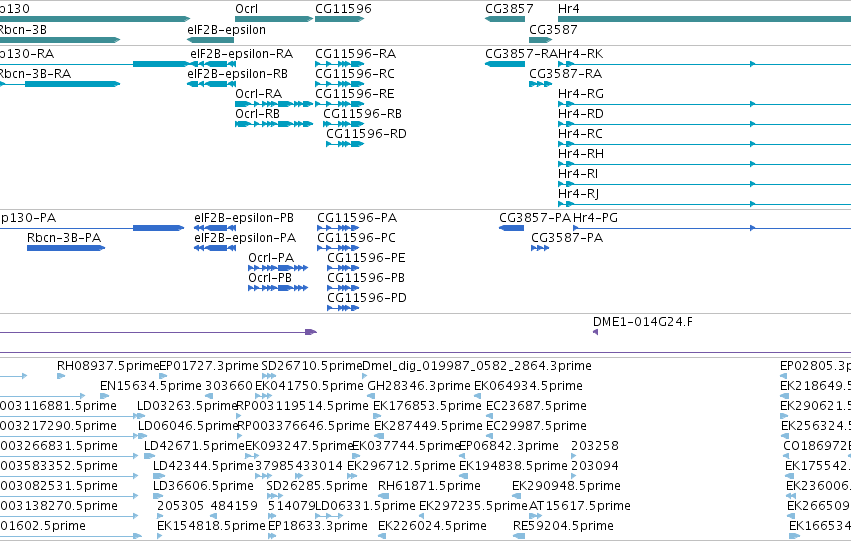Open the CG3587 gene feature
Viewport: 851px width, 541px height.
(x=541, y=40)
